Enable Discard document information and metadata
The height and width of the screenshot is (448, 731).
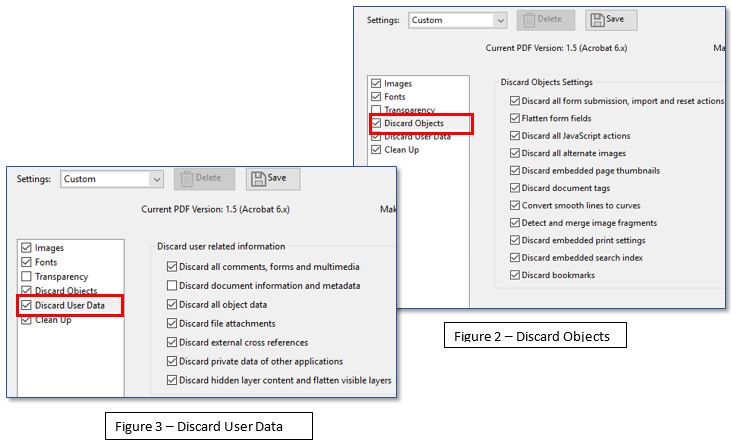(x=172, y=286)
